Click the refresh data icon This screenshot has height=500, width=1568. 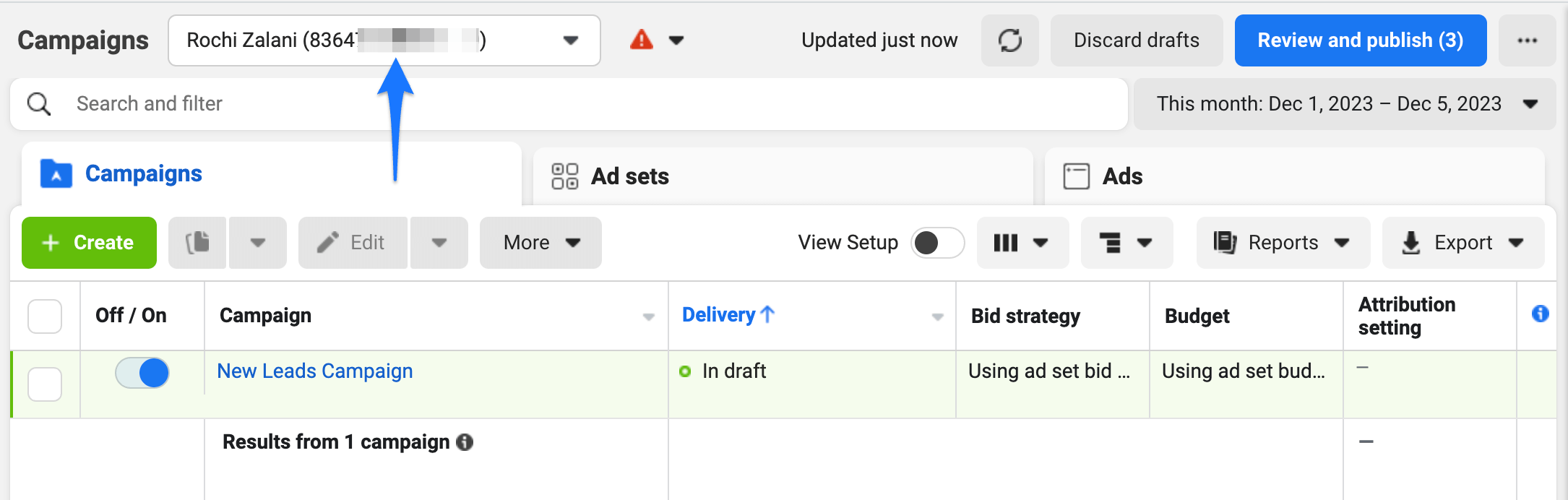click(1009, 40)
